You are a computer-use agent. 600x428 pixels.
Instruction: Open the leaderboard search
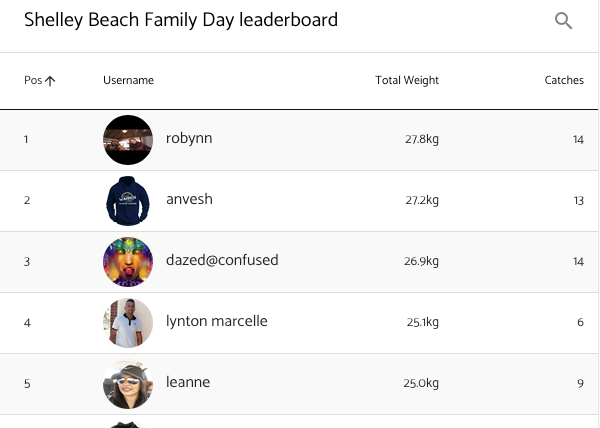[x=564, y=21]
